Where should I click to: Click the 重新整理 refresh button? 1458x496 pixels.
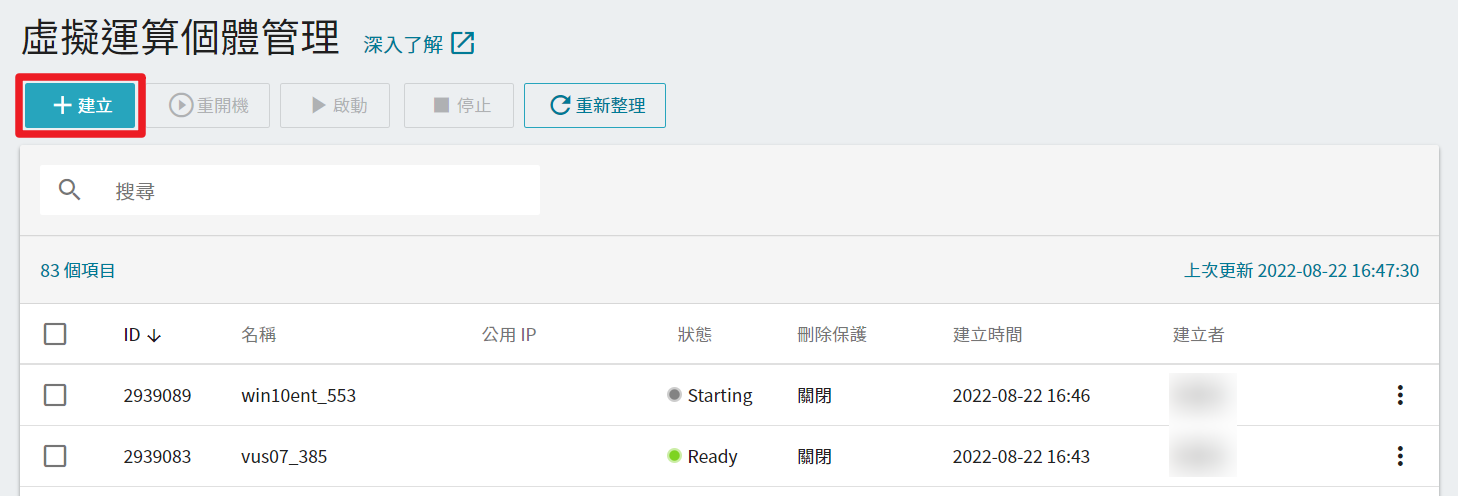tap(595, 106)
